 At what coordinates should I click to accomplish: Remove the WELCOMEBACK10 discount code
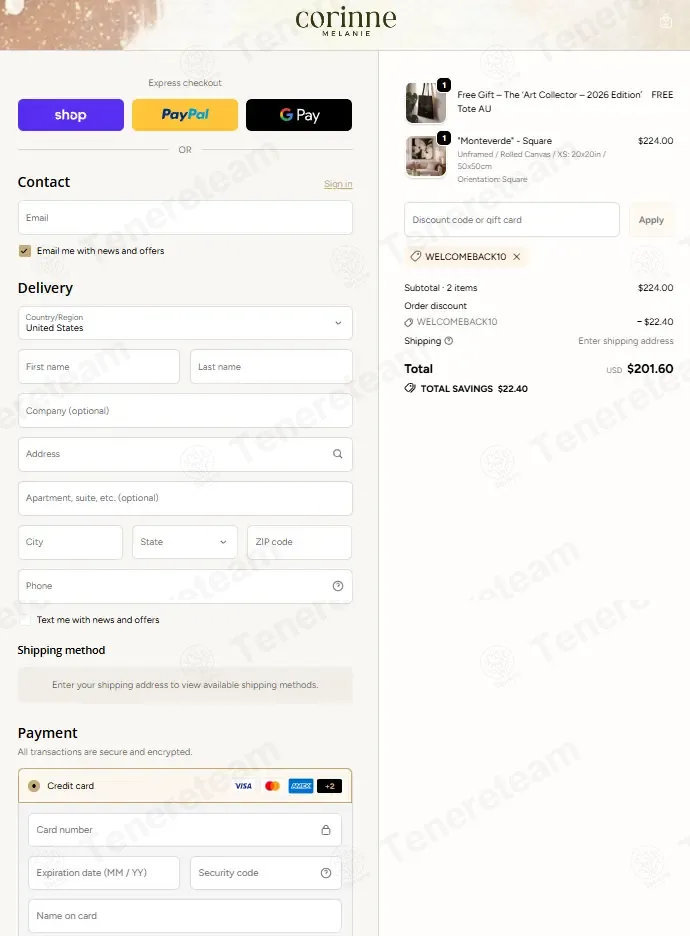pyautogui.click(x=517, y=257)
